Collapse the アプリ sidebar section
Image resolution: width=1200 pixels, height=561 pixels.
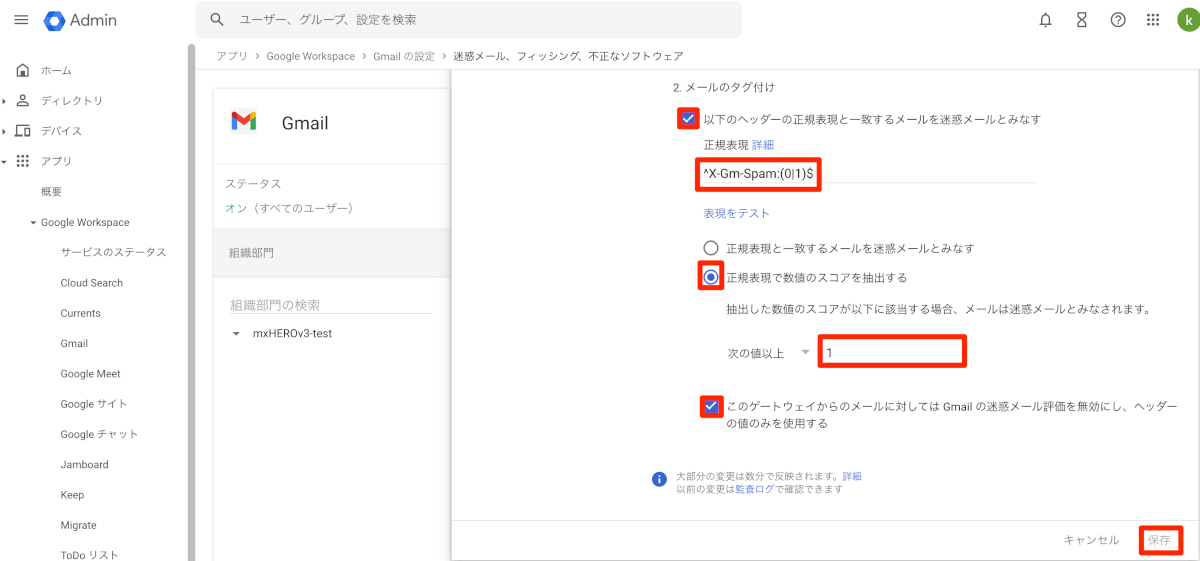tap(4, 161)
